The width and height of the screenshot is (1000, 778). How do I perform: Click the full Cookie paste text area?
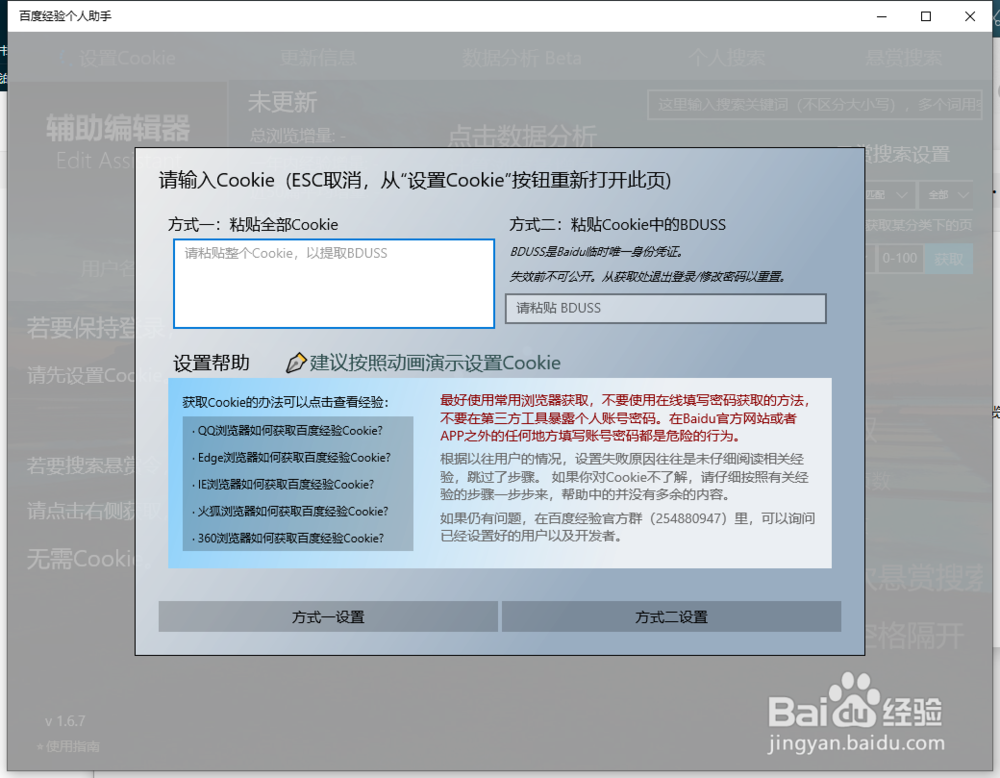(333, 283)
